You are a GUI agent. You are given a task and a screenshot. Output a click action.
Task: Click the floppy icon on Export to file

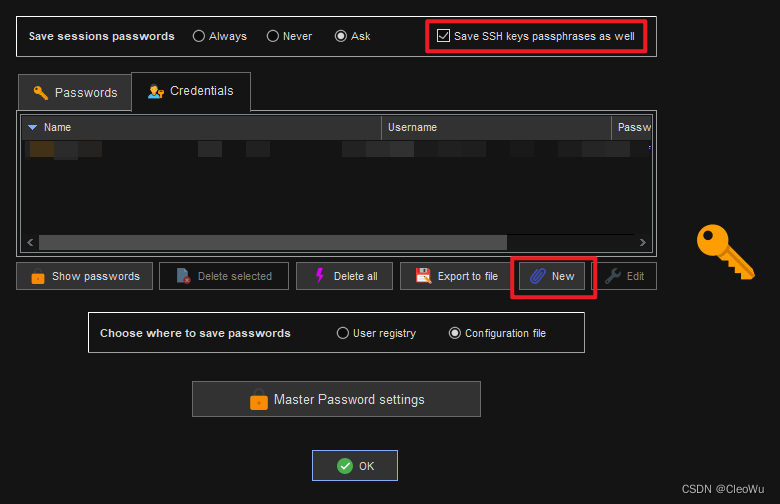tap(423, 276)
